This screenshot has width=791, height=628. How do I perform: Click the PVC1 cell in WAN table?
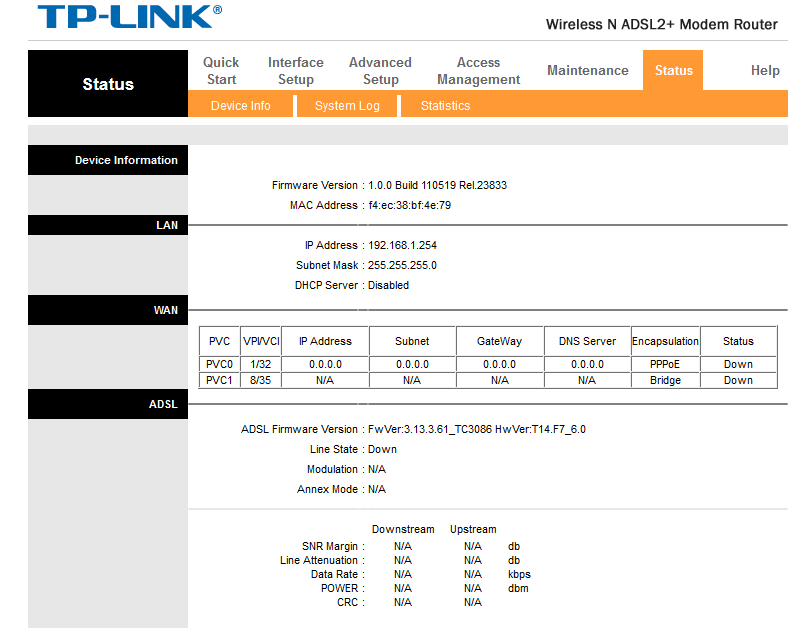[x=219, y=380]
